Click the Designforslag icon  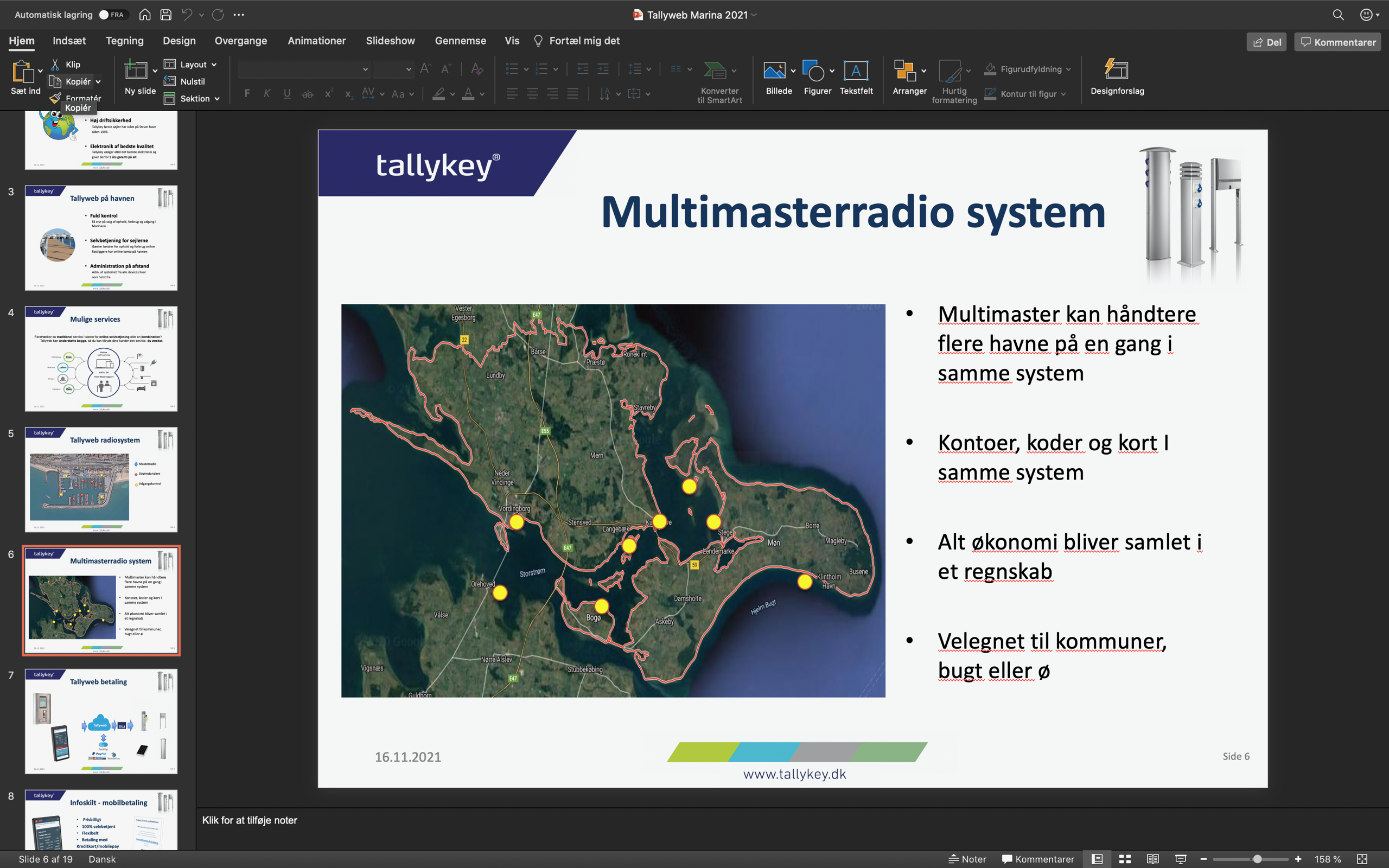1117,70
